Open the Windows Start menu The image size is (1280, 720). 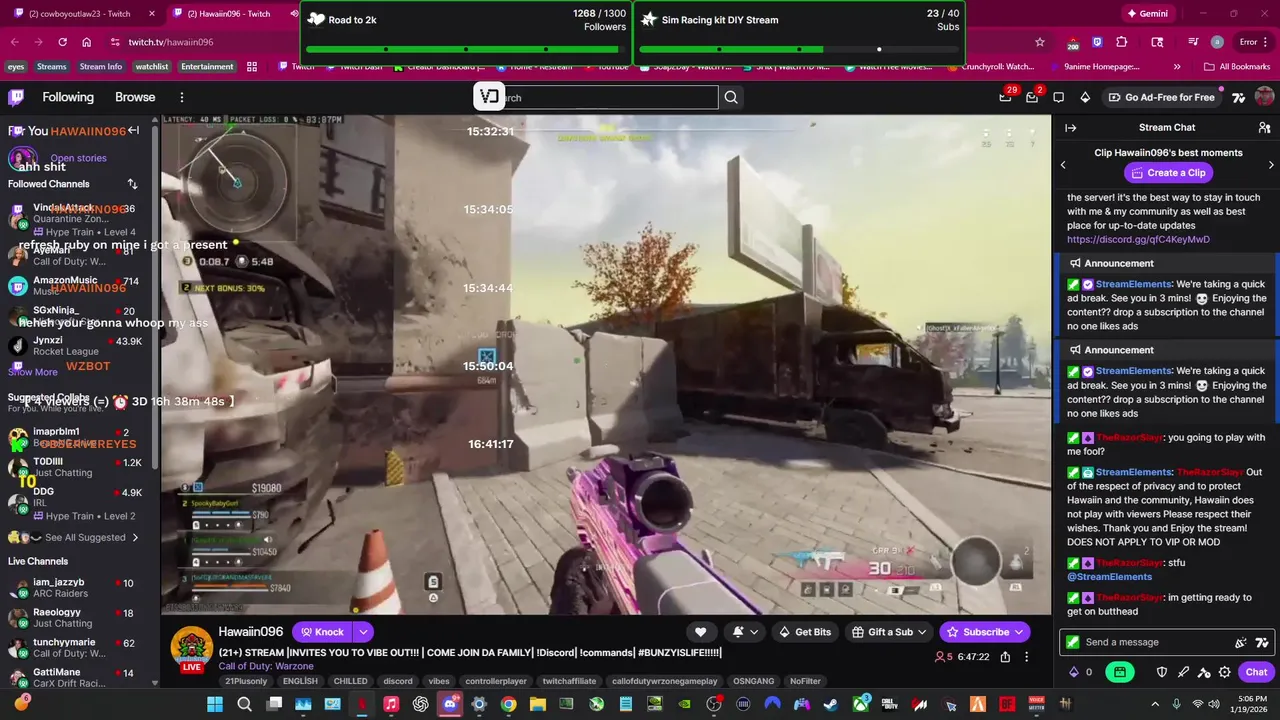click(x=215, y=704)
